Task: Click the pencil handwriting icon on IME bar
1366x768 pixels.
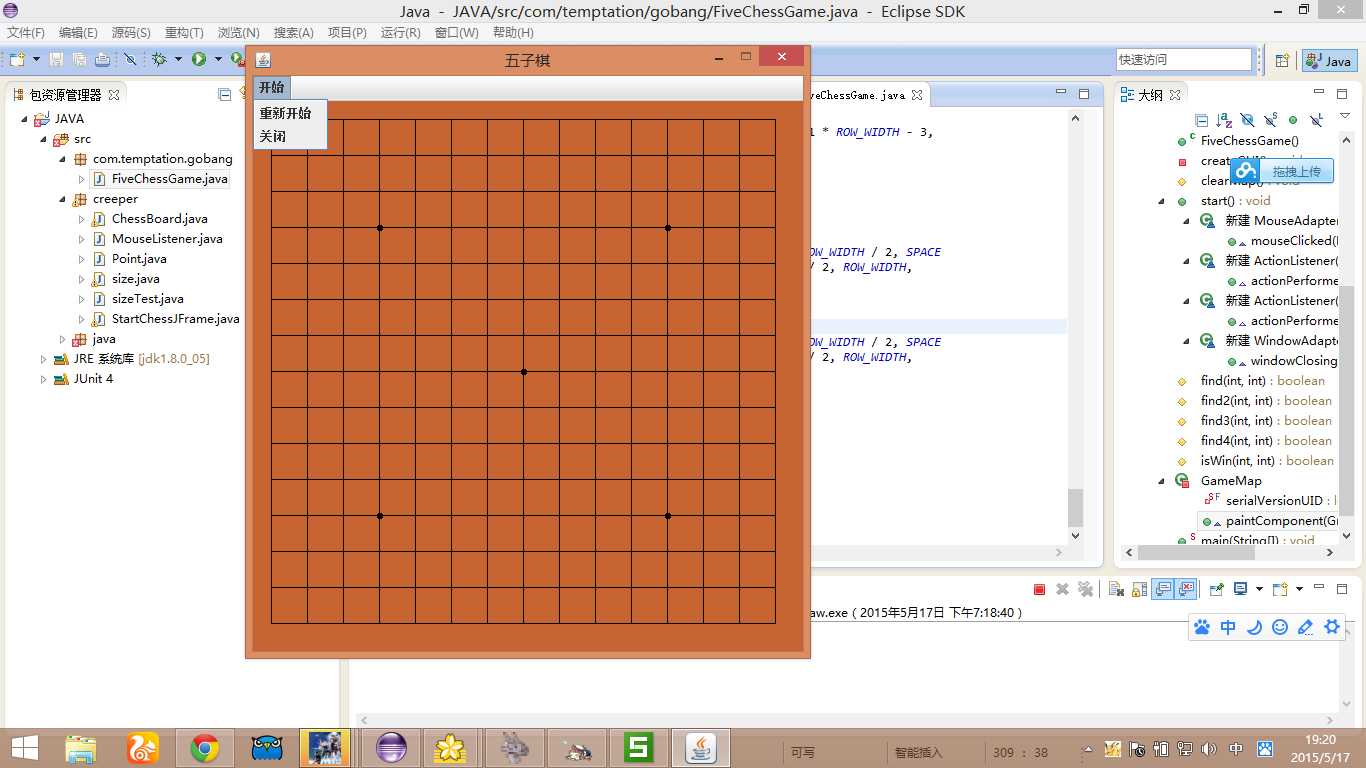Action: point(1305,627)
